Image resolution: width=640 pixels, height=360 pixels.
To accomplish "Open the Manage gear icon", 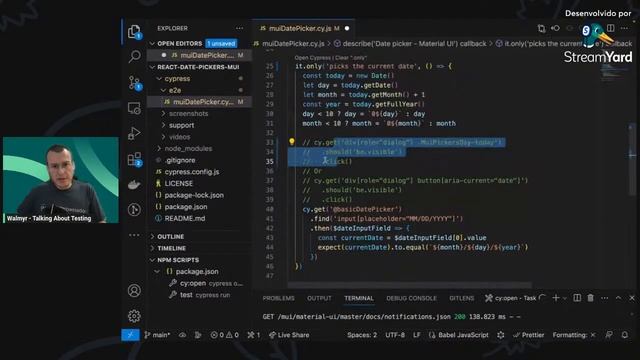I will (x=134, y=316).
